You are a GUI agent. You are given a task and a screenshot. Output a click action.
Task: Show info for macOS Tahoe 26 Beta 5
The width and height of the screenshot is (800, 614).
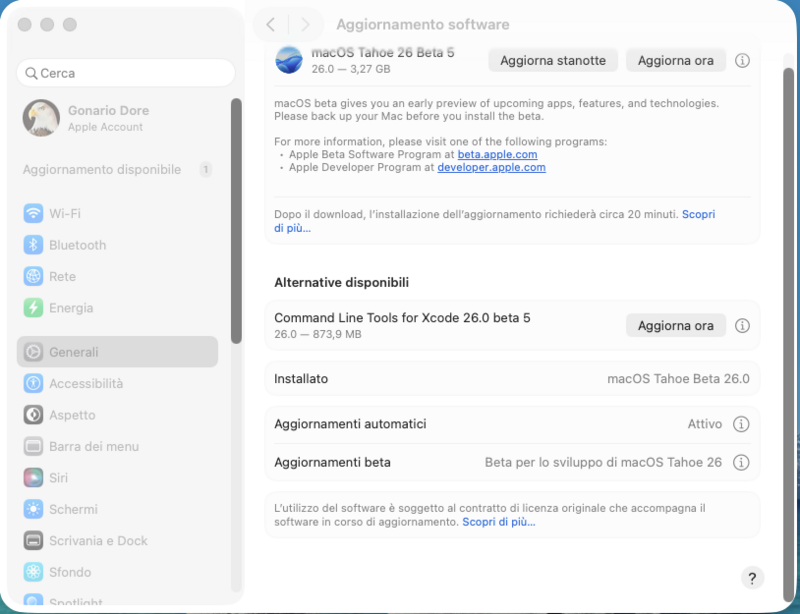[742, 61]
